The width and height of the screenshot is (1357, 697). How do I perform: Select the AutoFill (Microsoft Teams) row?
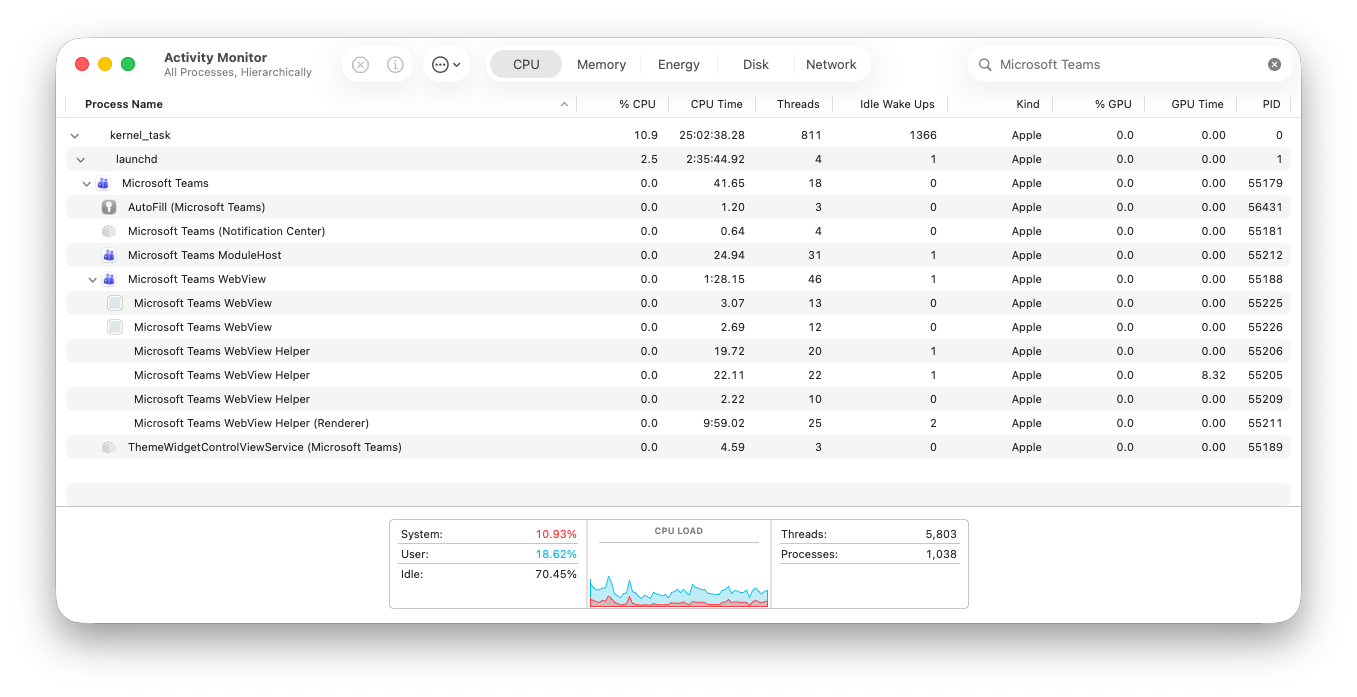click(x=678, y=207)
